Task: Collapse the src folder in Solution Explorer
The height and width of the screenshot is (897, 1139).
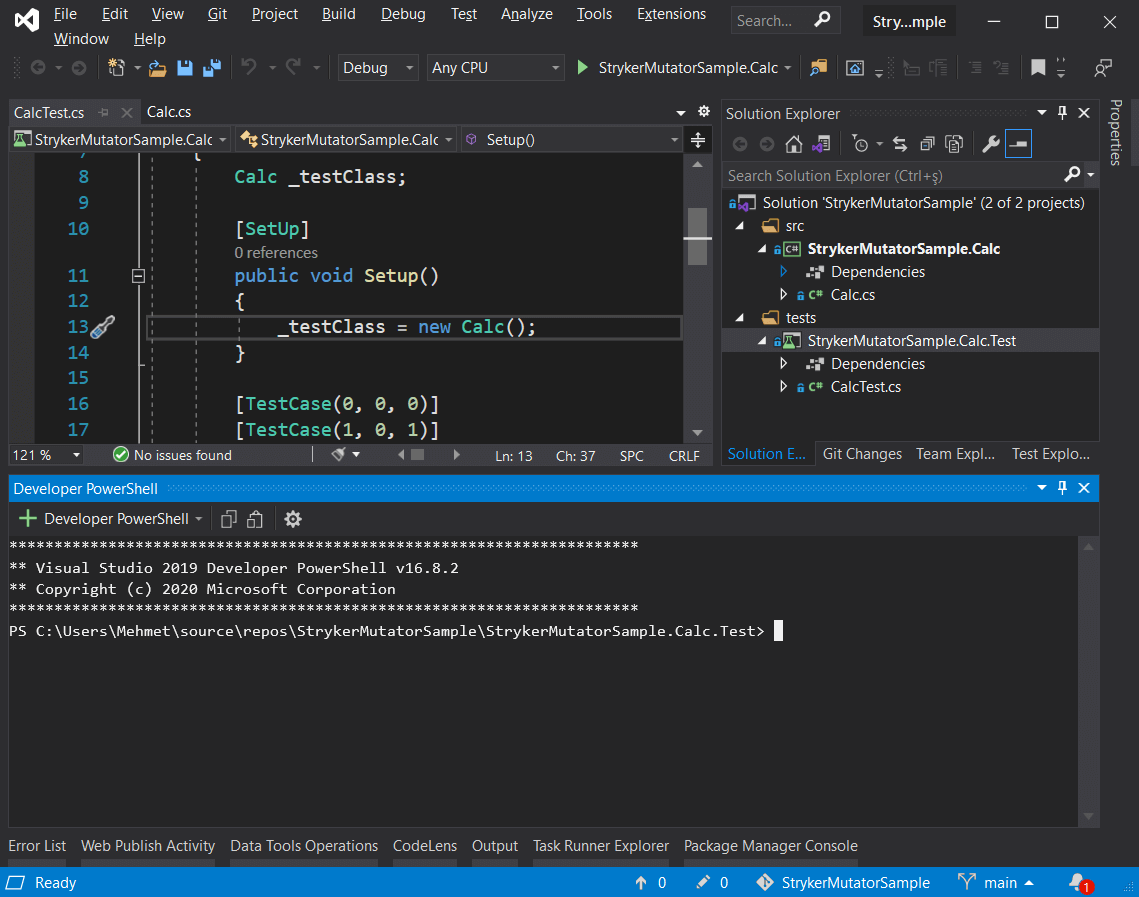Action: point(739,226)
